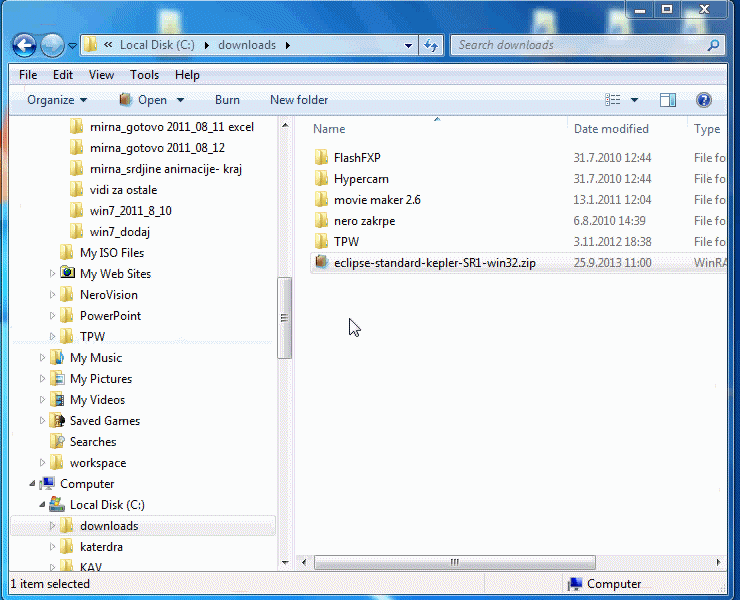Click the Local Disk (C:) drive icon
Screen dimensions: 740x600
[x=57, y=505]
